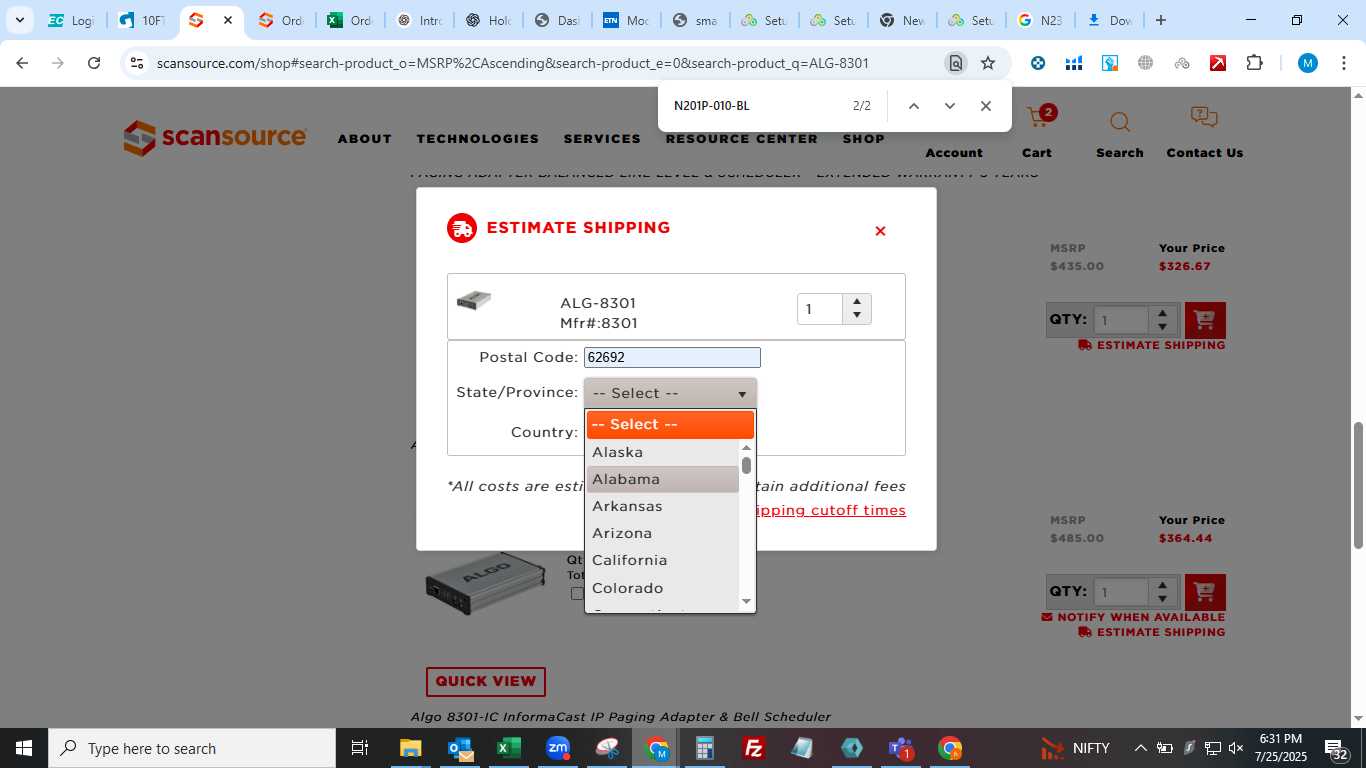Increase quantity for the $326.67 product

pos(1162,313)
